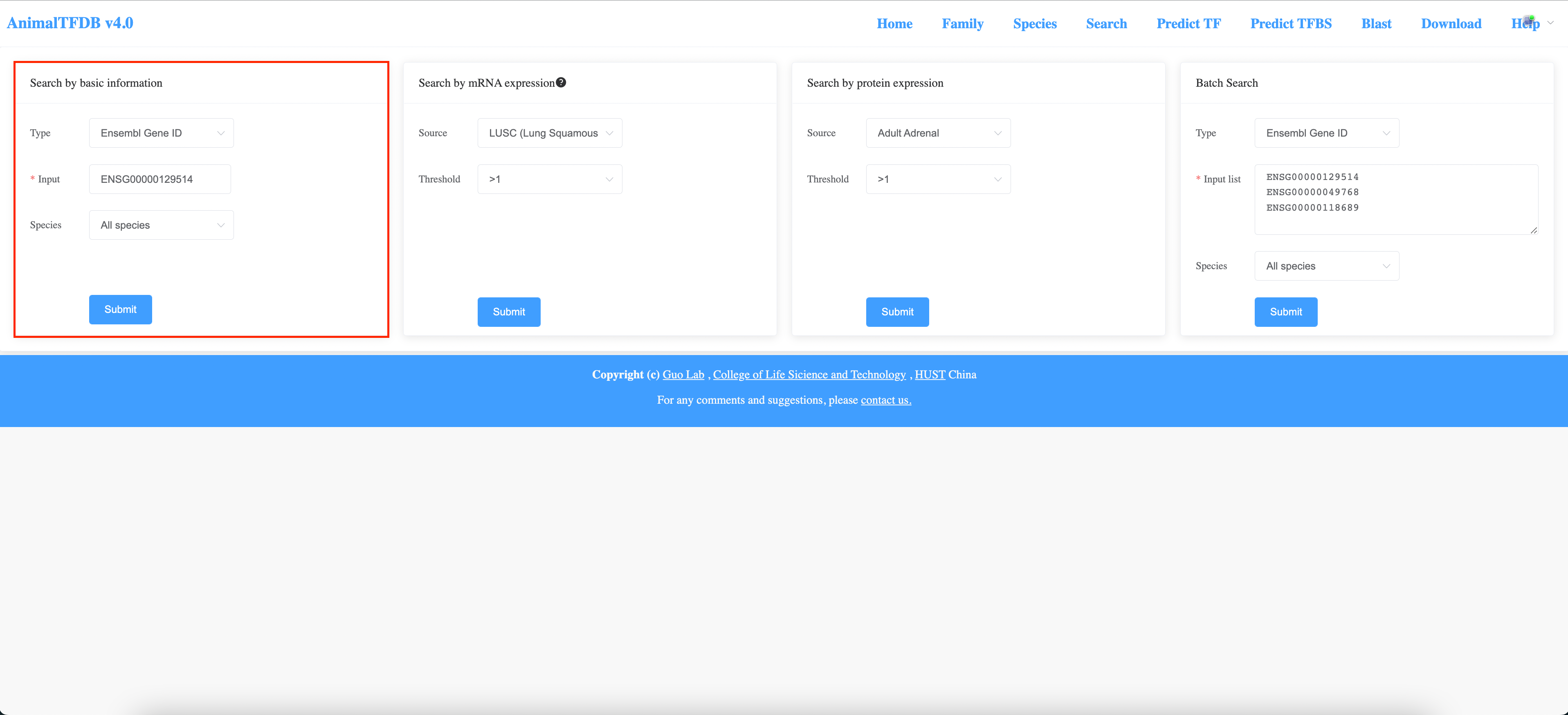Open the basic information Type dropdown
1568x715 pixels.
point(161,133)
